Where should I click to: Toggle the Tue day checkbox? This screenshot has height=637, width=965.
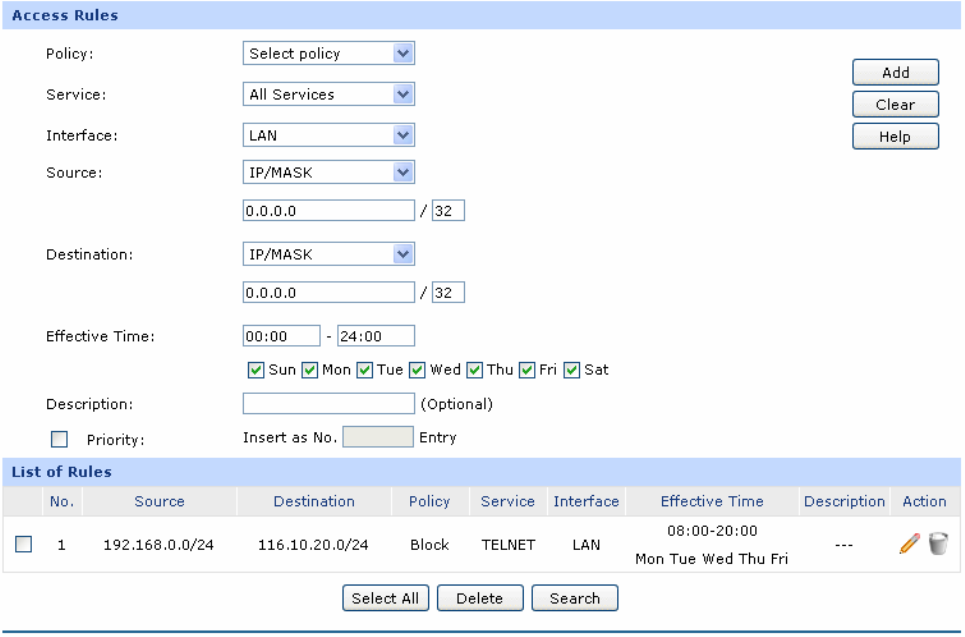pos(364,370)
